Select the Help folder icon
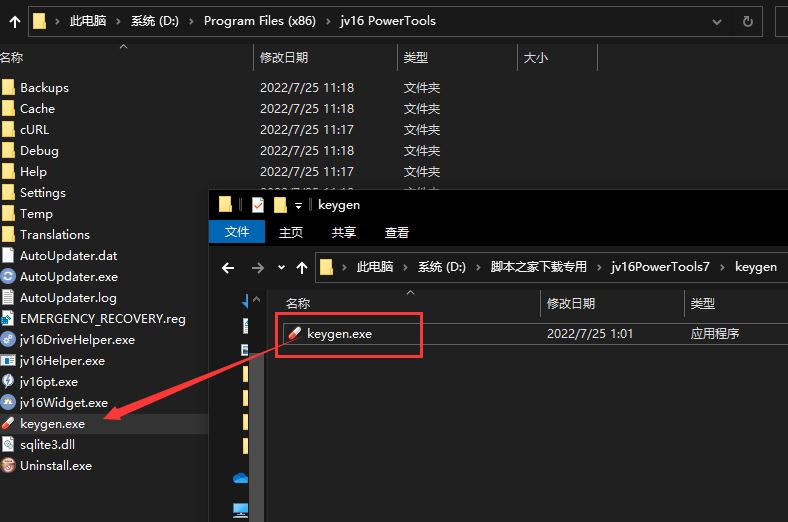The image size is (788, 522). [8, 172]
